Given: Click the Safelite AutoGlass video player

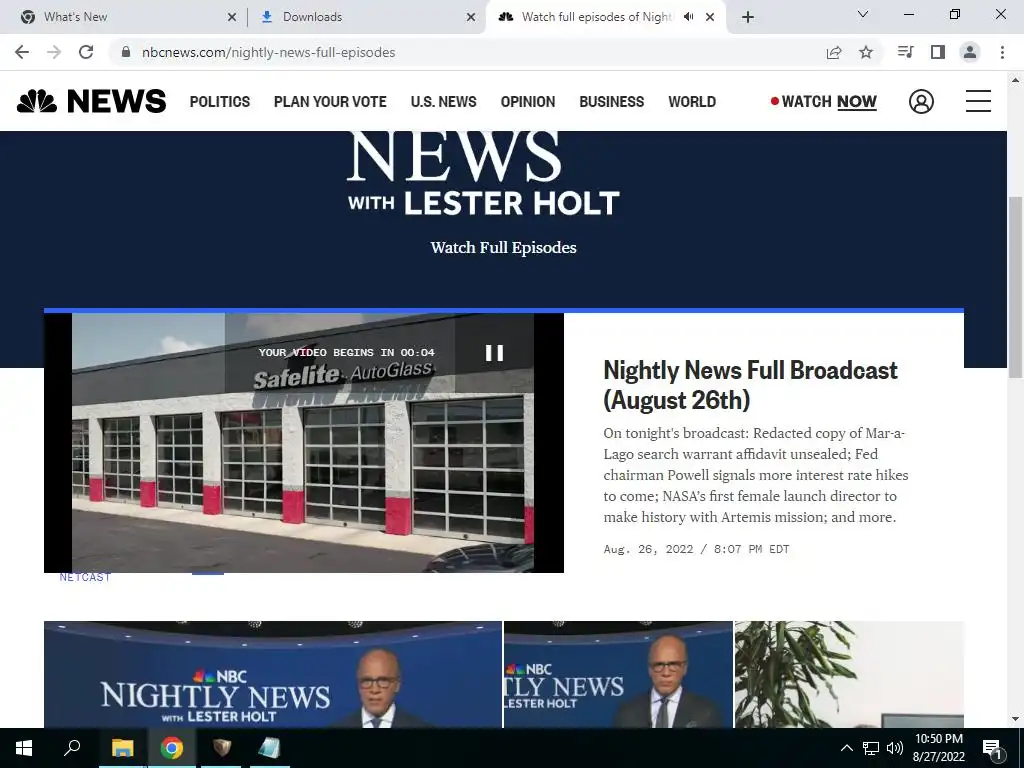Looking at the screenshot, I should 304,443.
